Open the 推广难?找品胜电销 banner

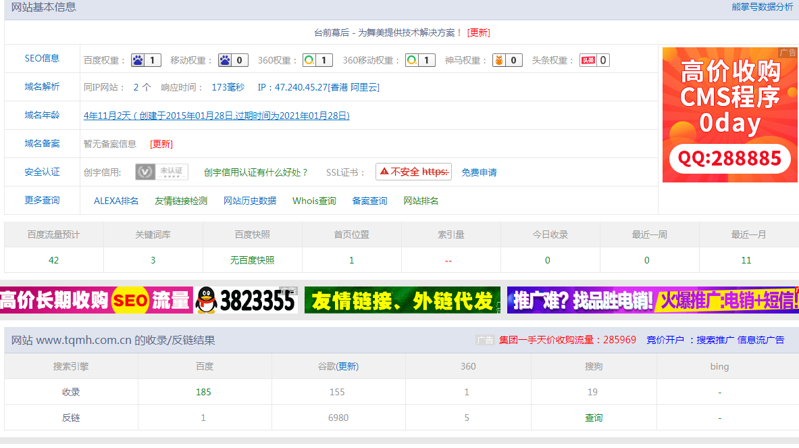(653, 300)
